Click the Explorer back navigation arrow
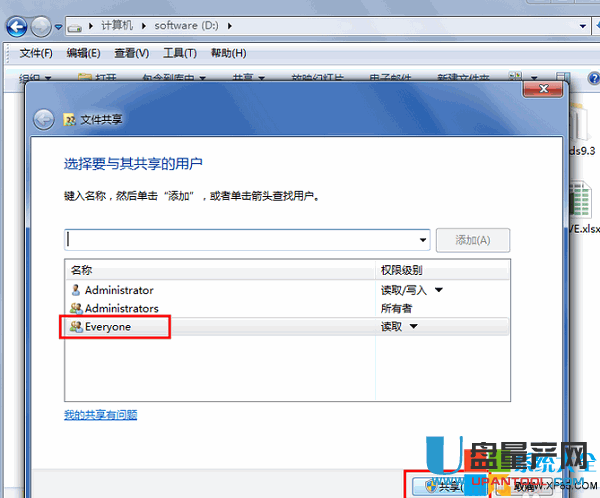Image resolution: width=600 pixels, height=498 pixels. (16, 27)
